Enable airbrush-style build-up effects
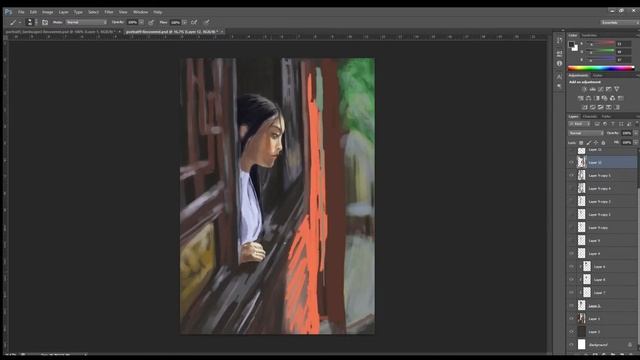The width and height of the screenshot is (640, 360). pos(194,22)
